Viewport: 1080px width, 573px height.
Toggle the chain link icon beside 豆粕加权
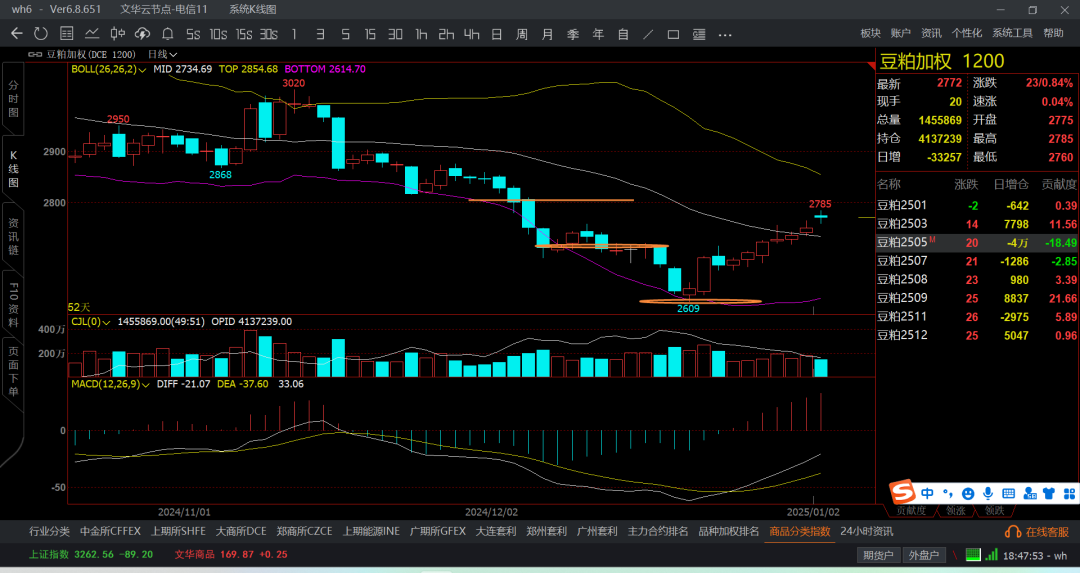coord(35,54)
